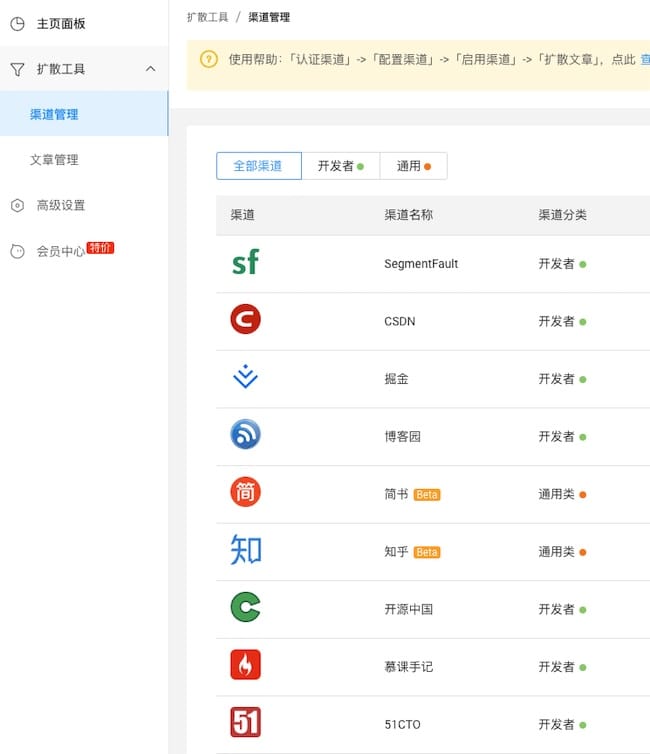Click the 渠道管理 breadcrumb text
This screenshot has width=650, height=754.
[x=269, y=17]
